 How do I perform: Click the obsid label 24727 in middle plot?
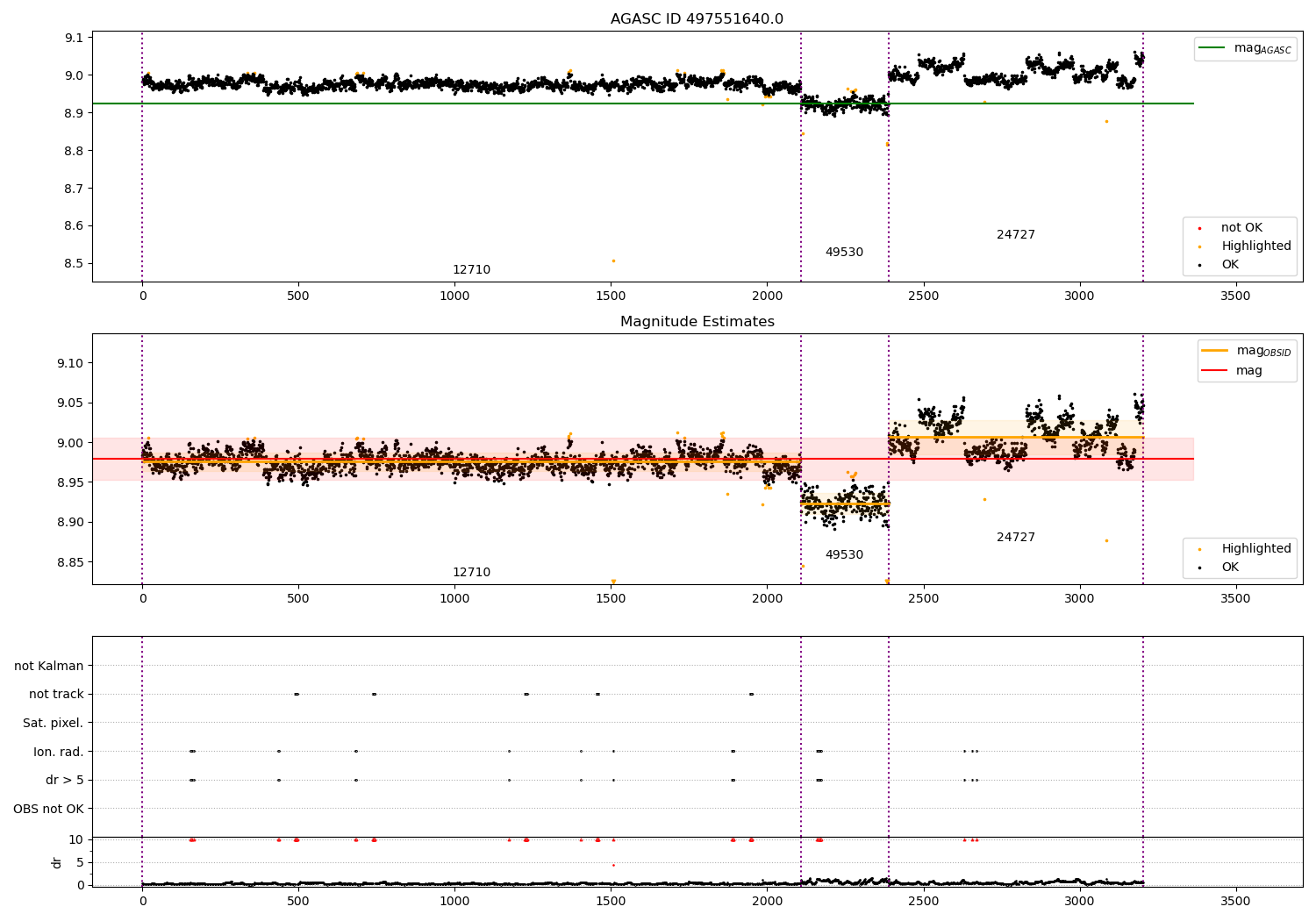tap(1016, 538)
